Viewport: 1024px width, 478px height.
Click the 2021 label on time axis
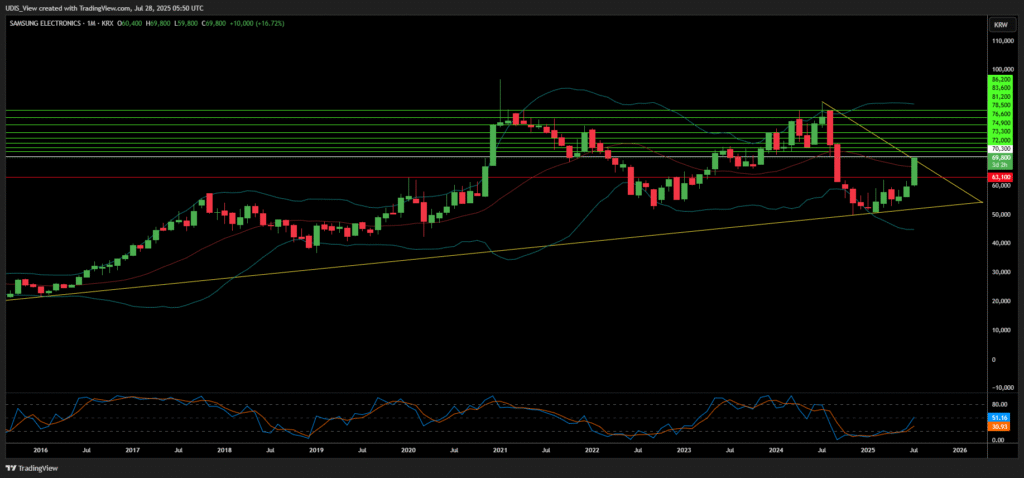tap(500, 451)
